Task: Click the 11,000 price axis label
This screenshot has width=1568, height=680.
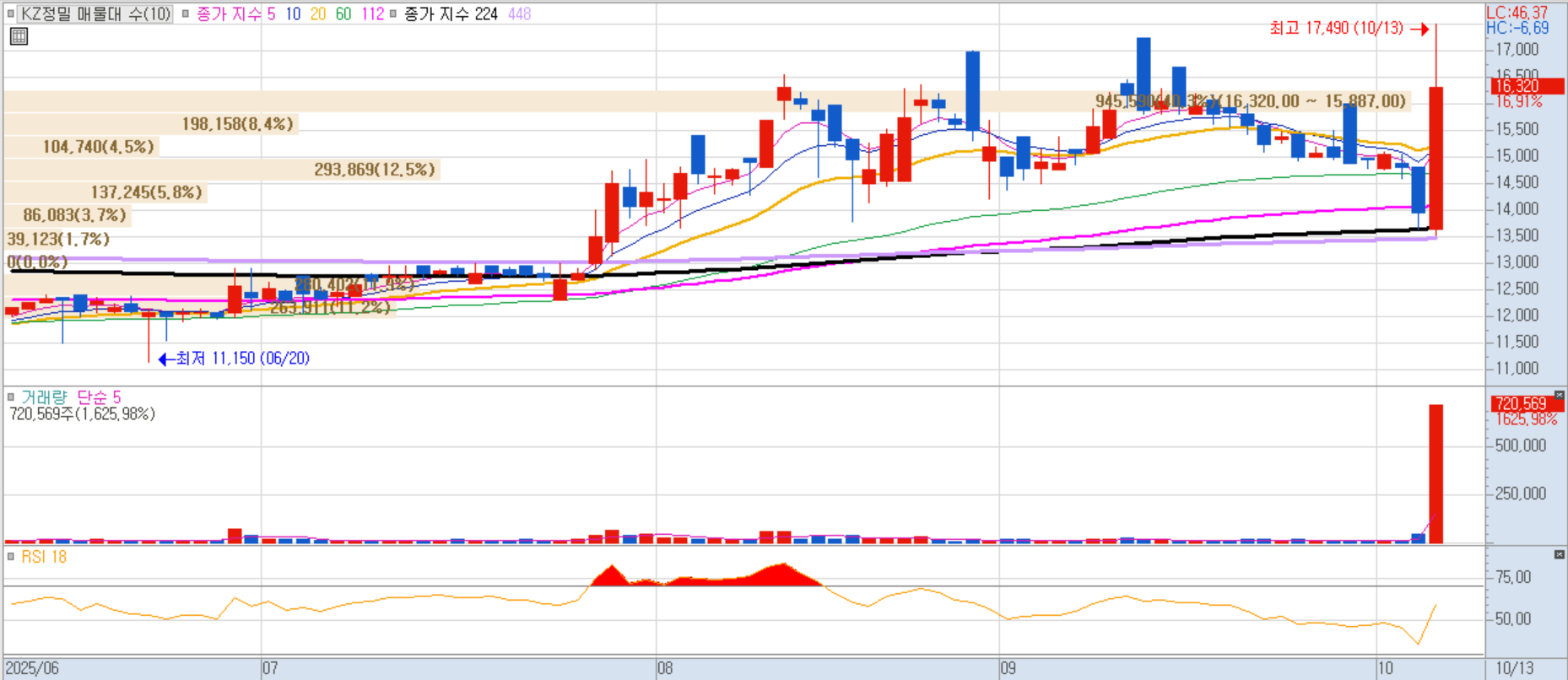Action: click(x=1517, y=369)
